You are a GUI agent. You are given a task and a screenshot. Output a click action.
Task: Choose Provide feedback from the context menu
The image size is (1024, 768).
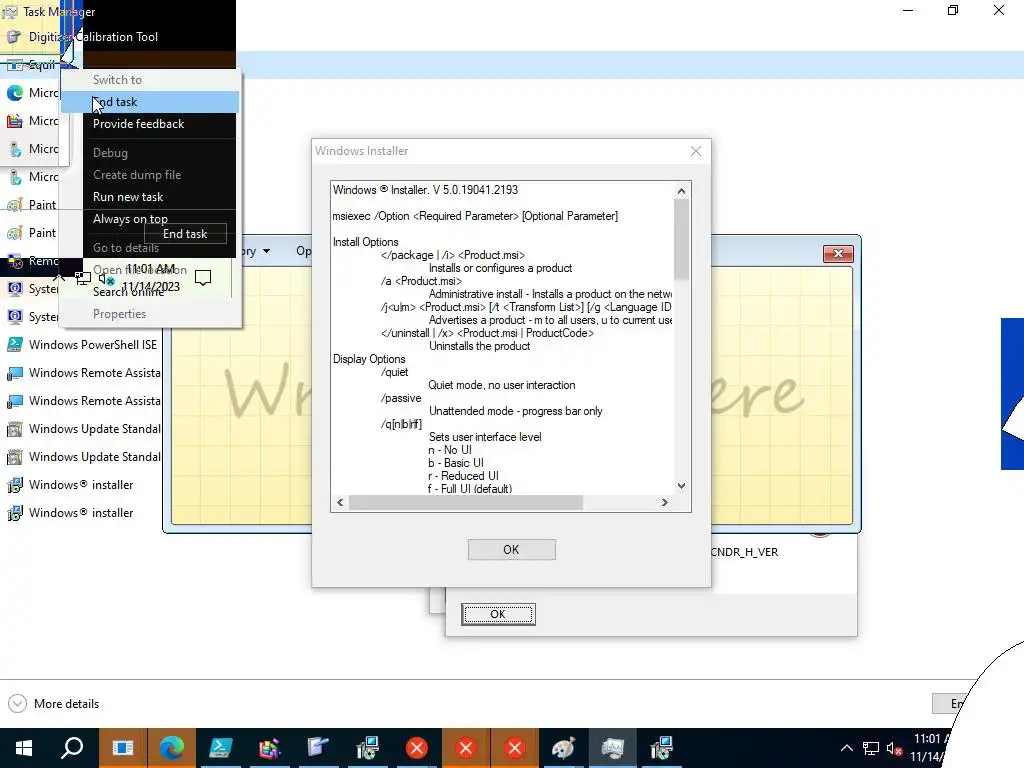pyautogui.click(x=138, y=124)
